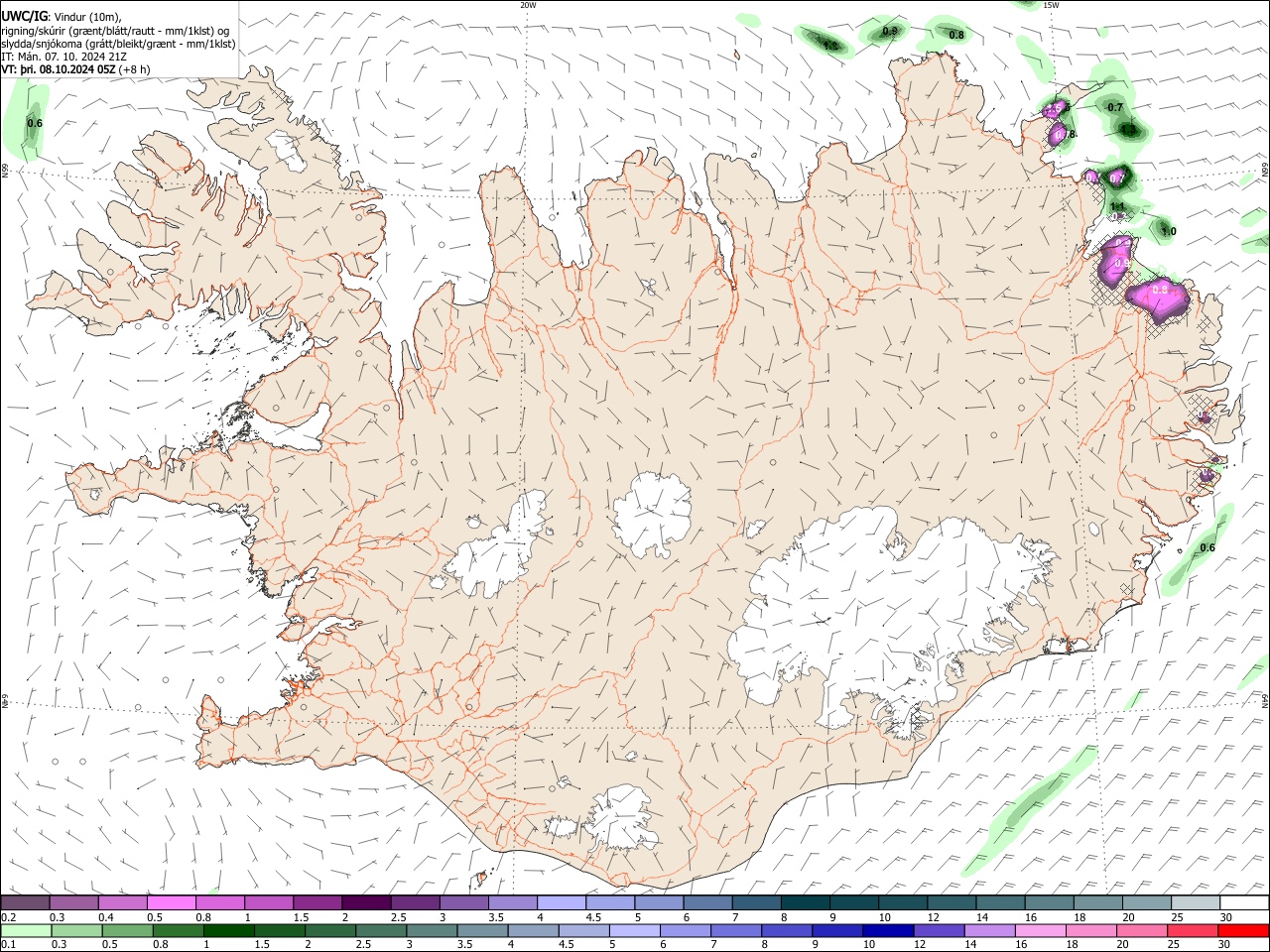Select the light pink 16 rain scale swatch
The image size is (1270, 952).
click(x=1041, y=931)
